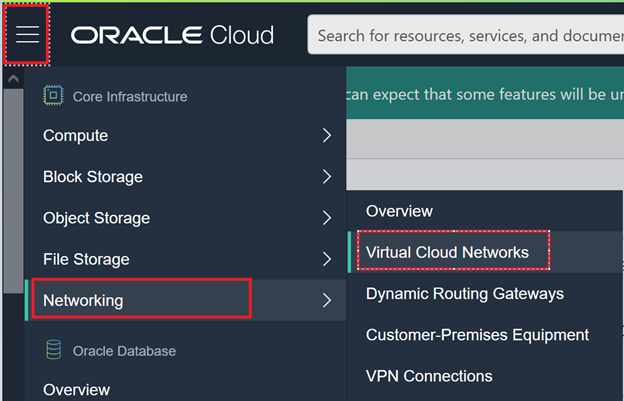The image size is (624, 401).
Task: Open the Compute menu item
Action: (x=76, y=136)
